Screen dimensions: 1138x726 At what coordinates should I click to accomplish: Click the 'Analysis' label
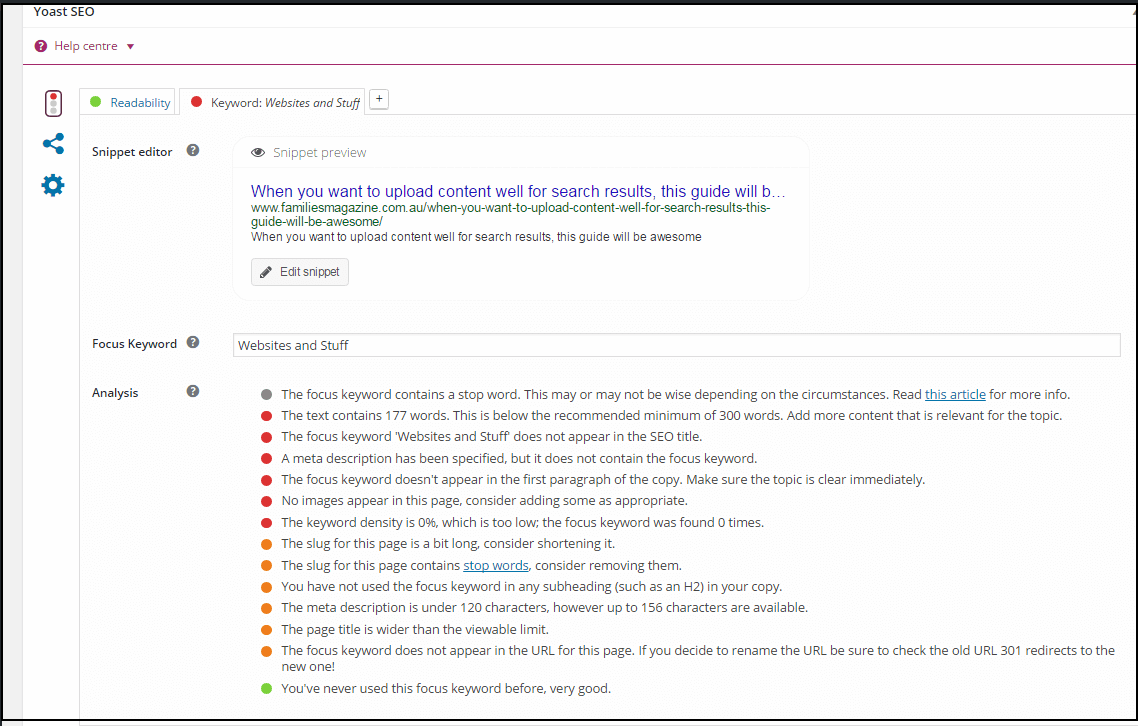pos(115,393)
